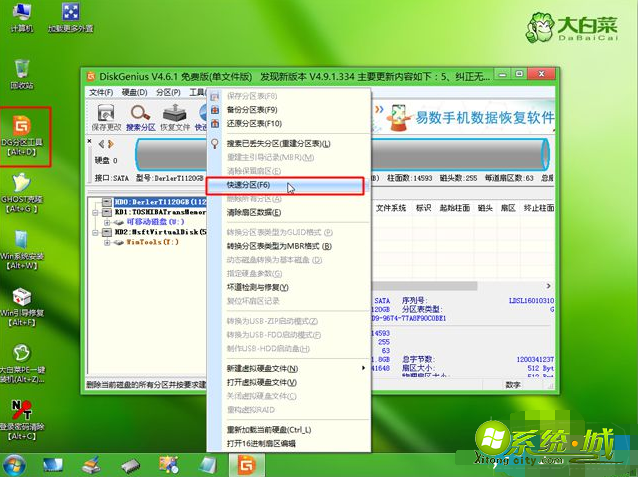Screen dimensions: 638x477
Task: Click the 保存更改 toolbar icon
Action: coord(106,117)
